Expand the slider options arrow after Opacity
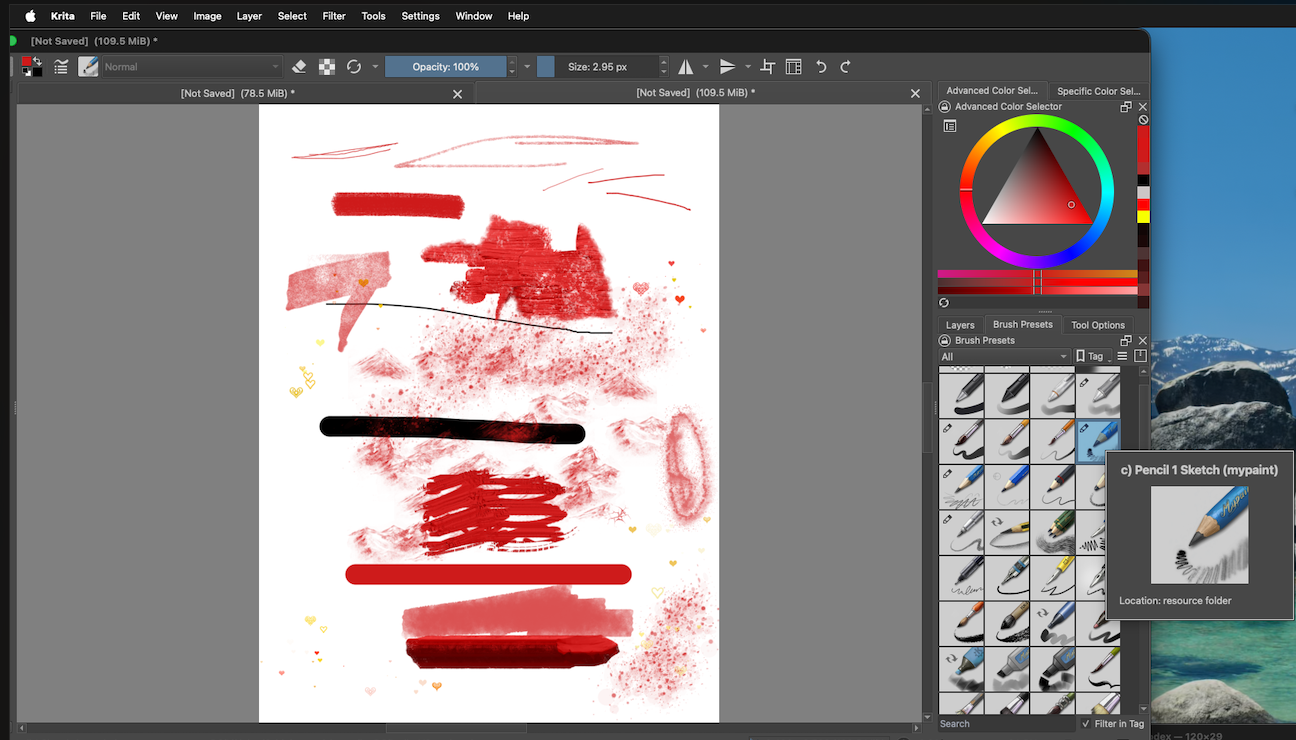Viewport: 1296px width, 740px height. pyautogui.click(x=527, y=67)
